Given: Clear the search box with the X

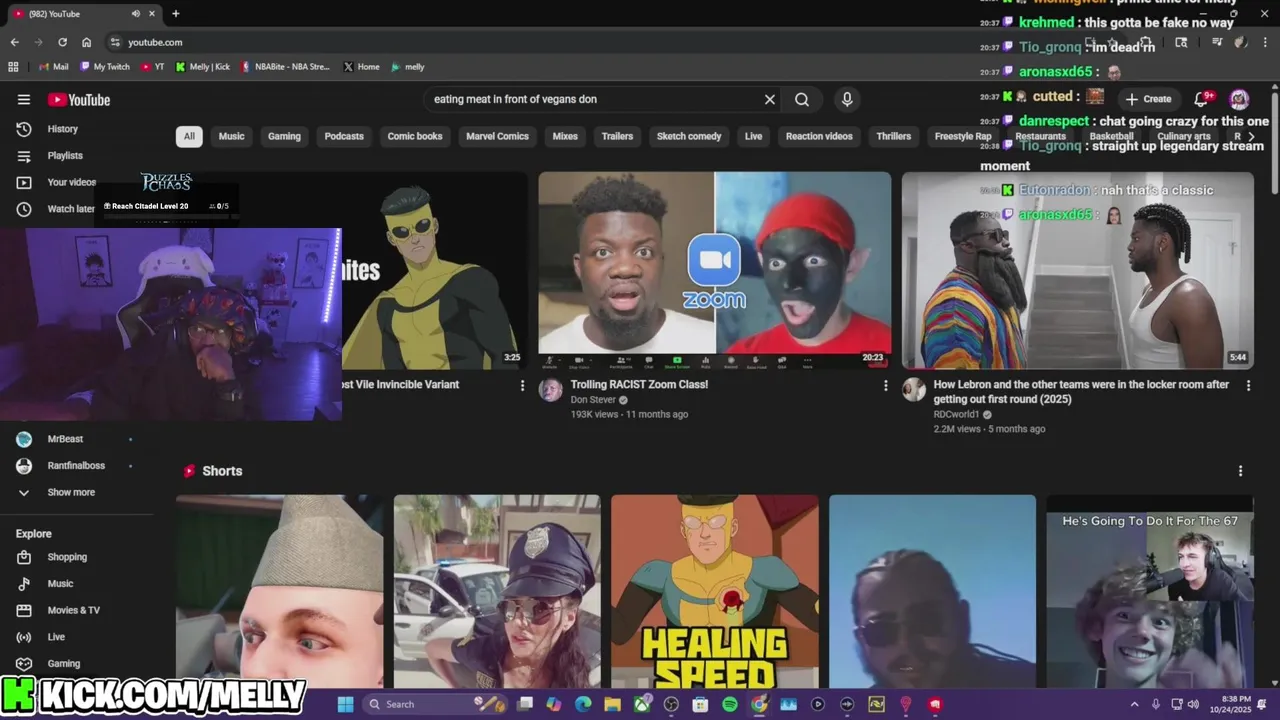Looking at the screenshot, I should pos(770,99).
